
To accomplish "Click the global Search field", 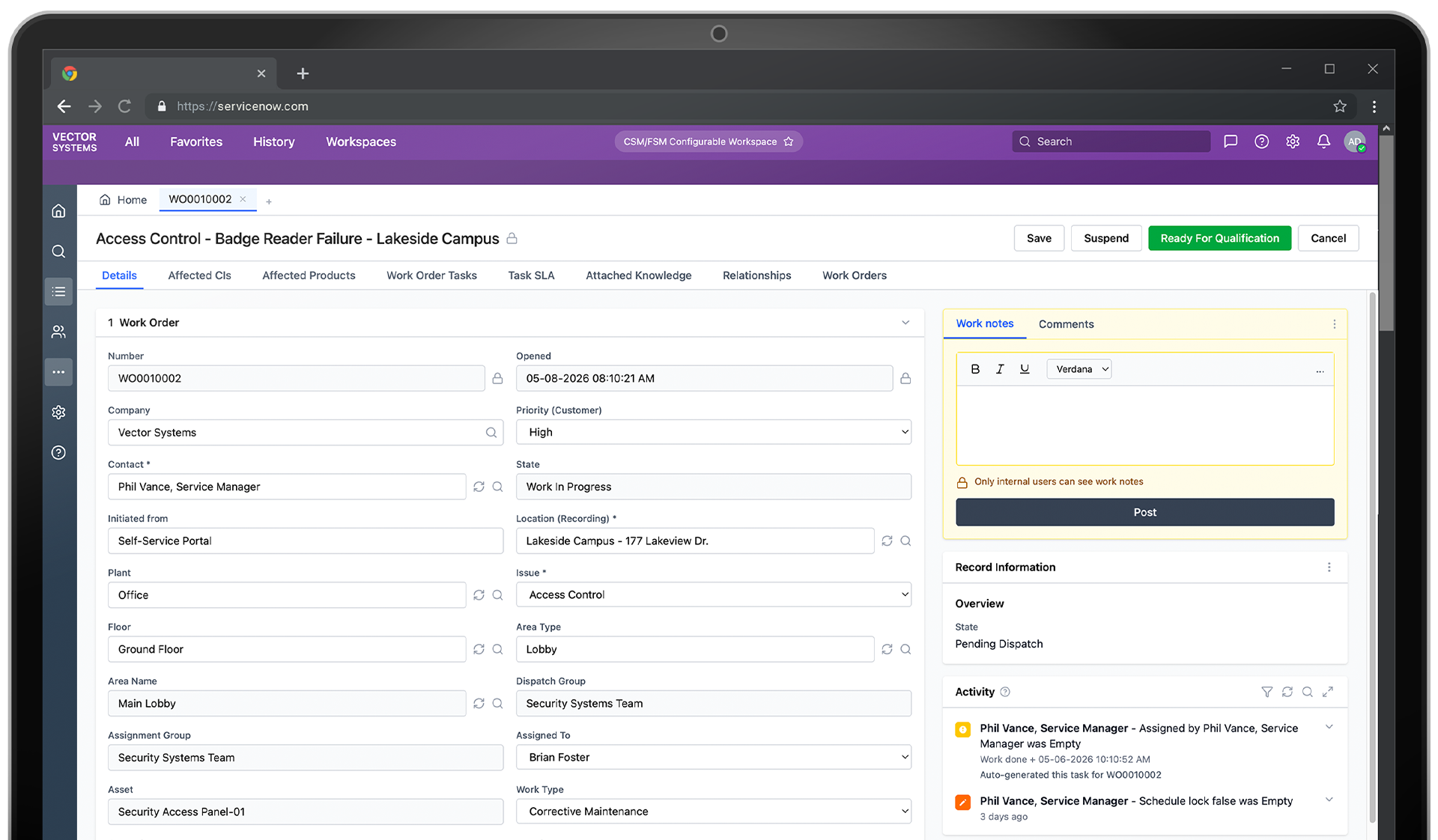I will click(1111, 141).
